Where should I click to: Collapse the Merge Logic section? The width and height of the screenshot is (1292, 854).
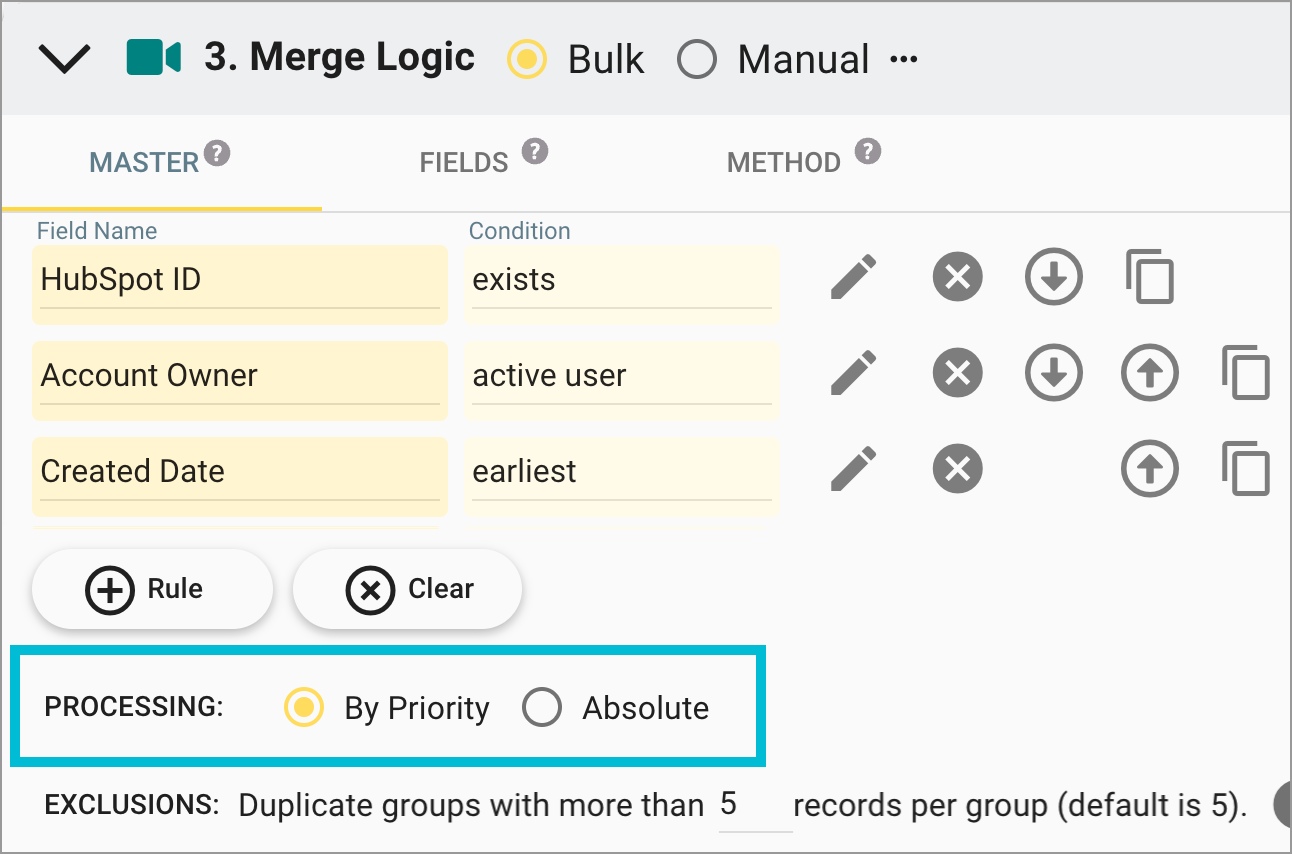click(64, 58)
